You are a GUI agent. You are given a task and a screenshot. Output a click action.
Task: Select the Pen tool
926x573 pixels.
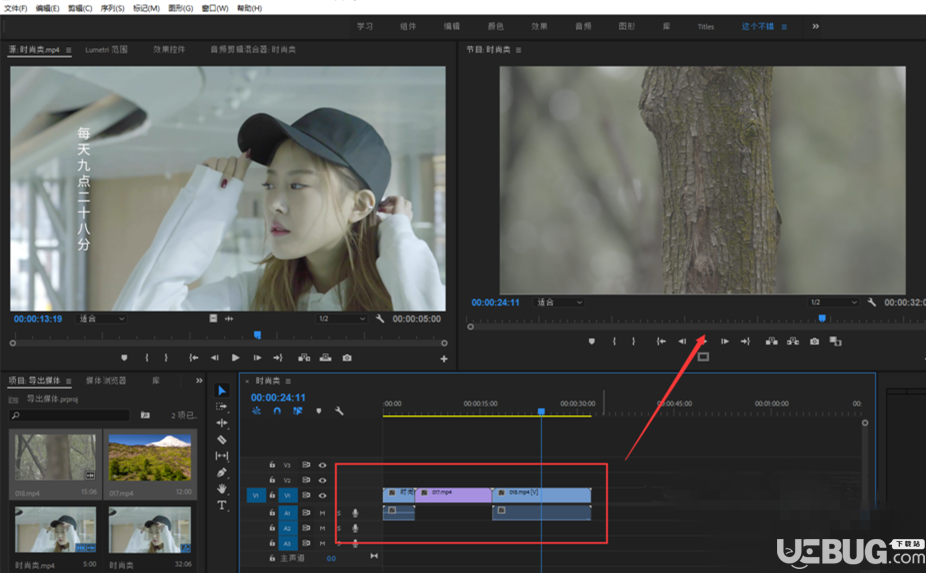pos(221,472)
